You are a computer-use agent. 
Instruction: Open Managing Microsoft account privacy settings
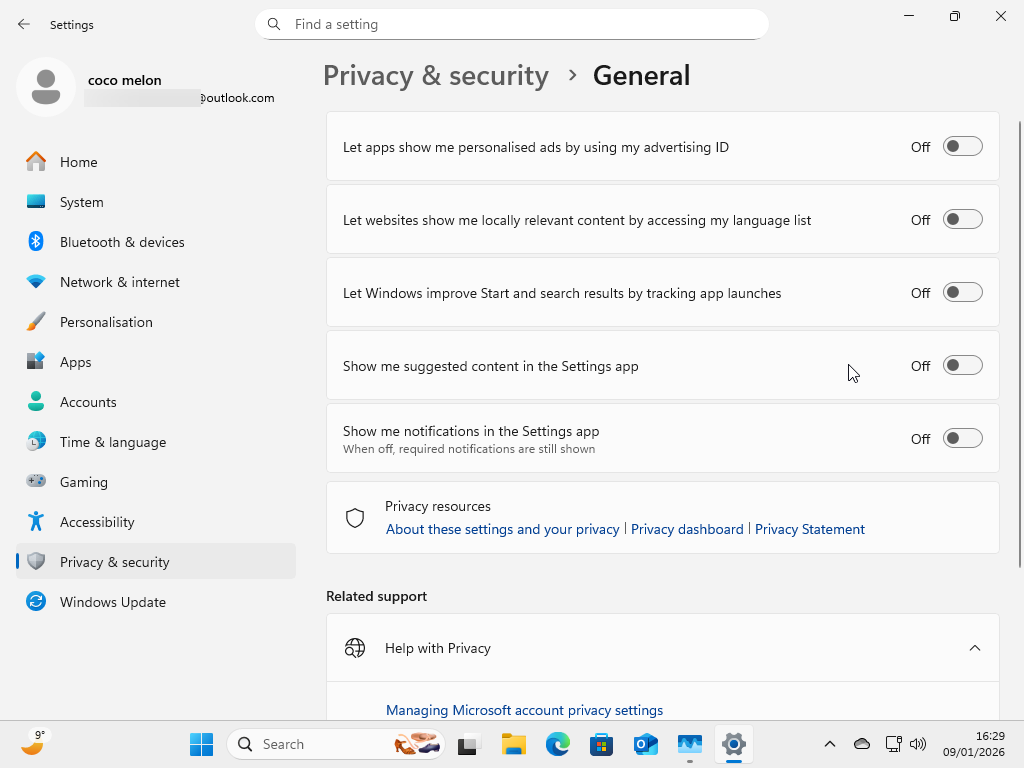(524, 710)
